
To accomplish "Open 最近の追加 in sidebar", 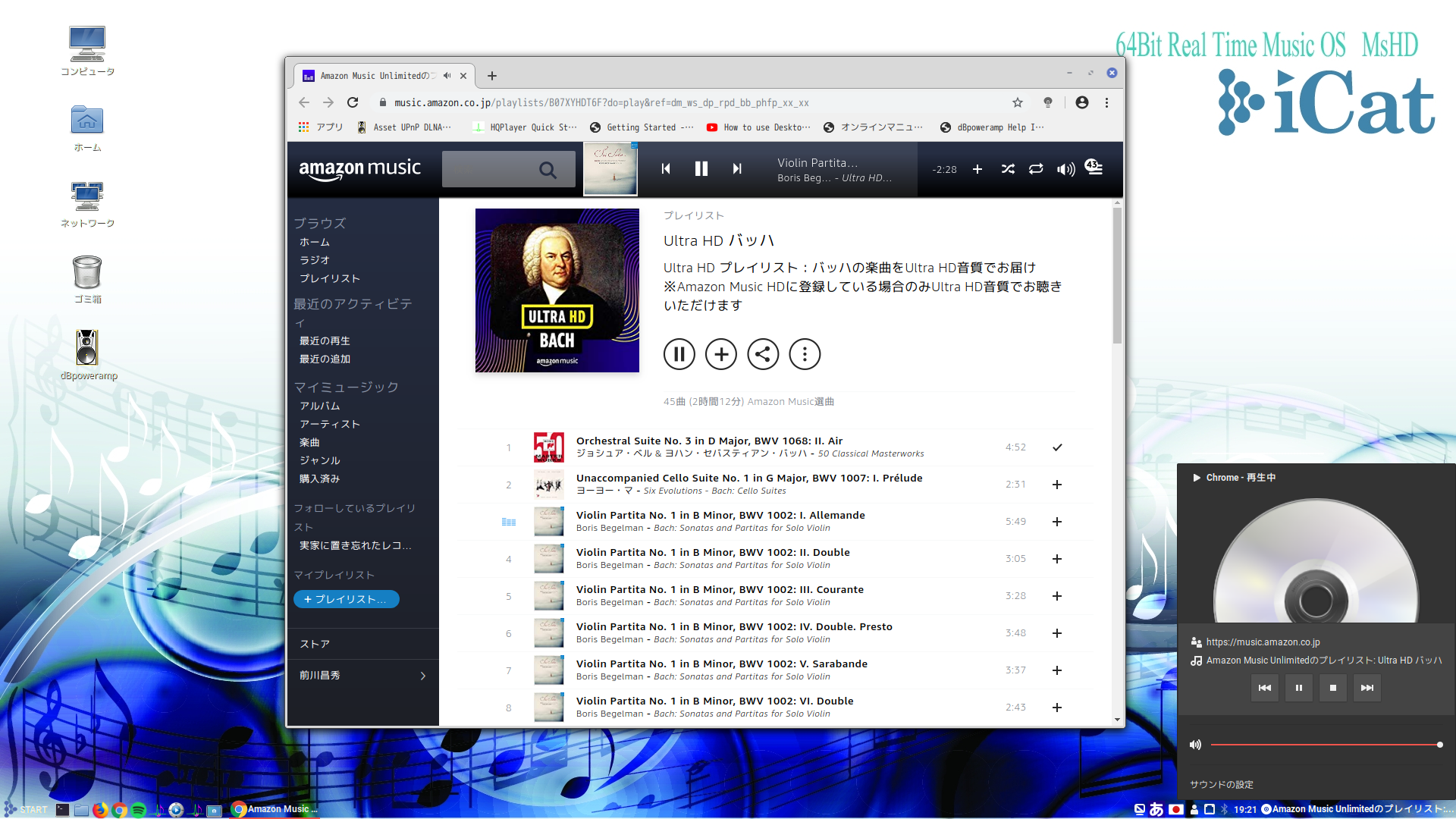I will 325,359.
